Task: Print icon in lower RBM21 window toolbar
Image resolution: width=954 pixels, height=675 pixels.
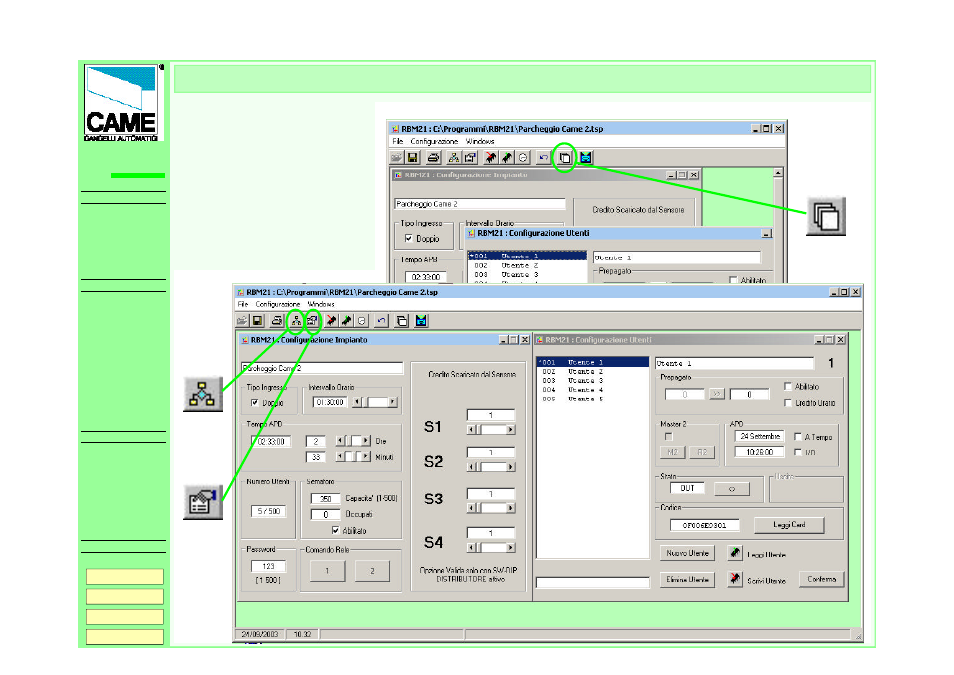Action: (277, 321)
